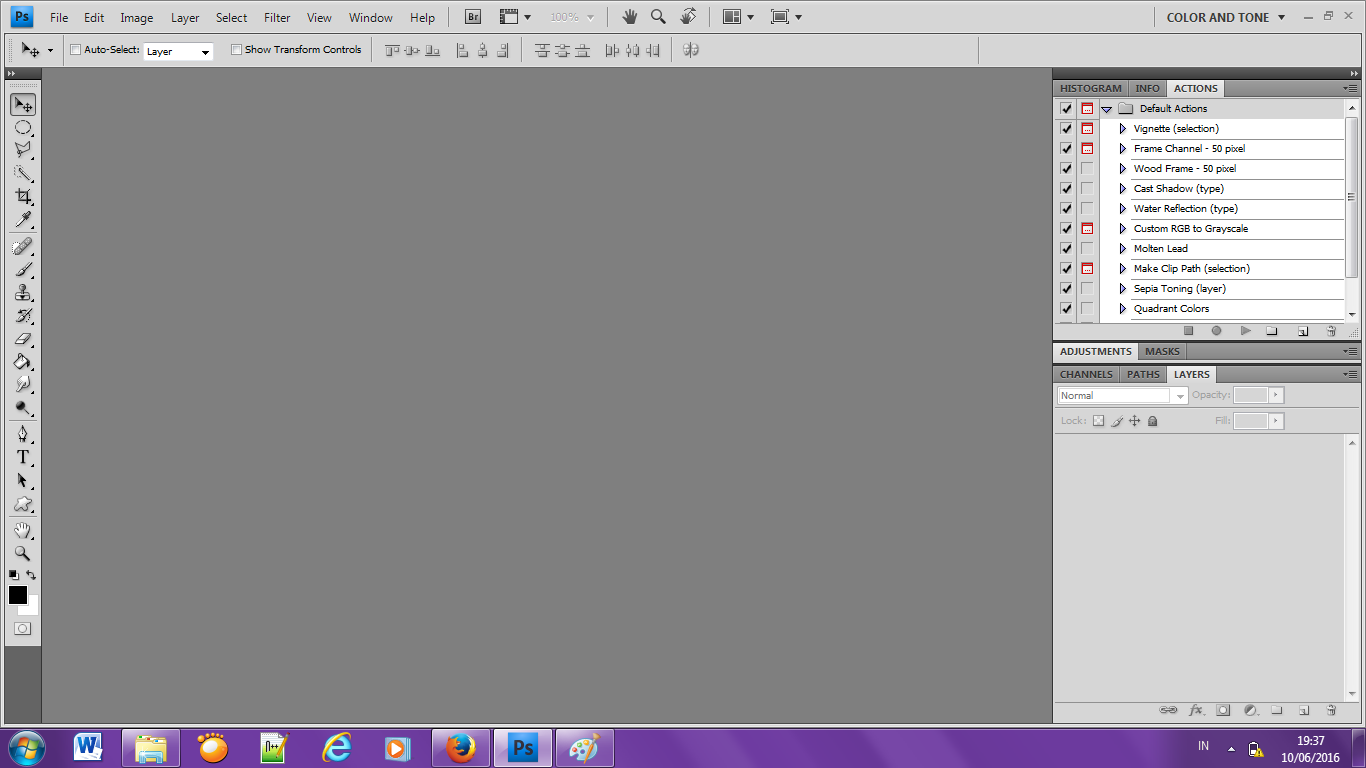1366x768 pixels.
Task: Open the Image menu
Action: [137, 17]
